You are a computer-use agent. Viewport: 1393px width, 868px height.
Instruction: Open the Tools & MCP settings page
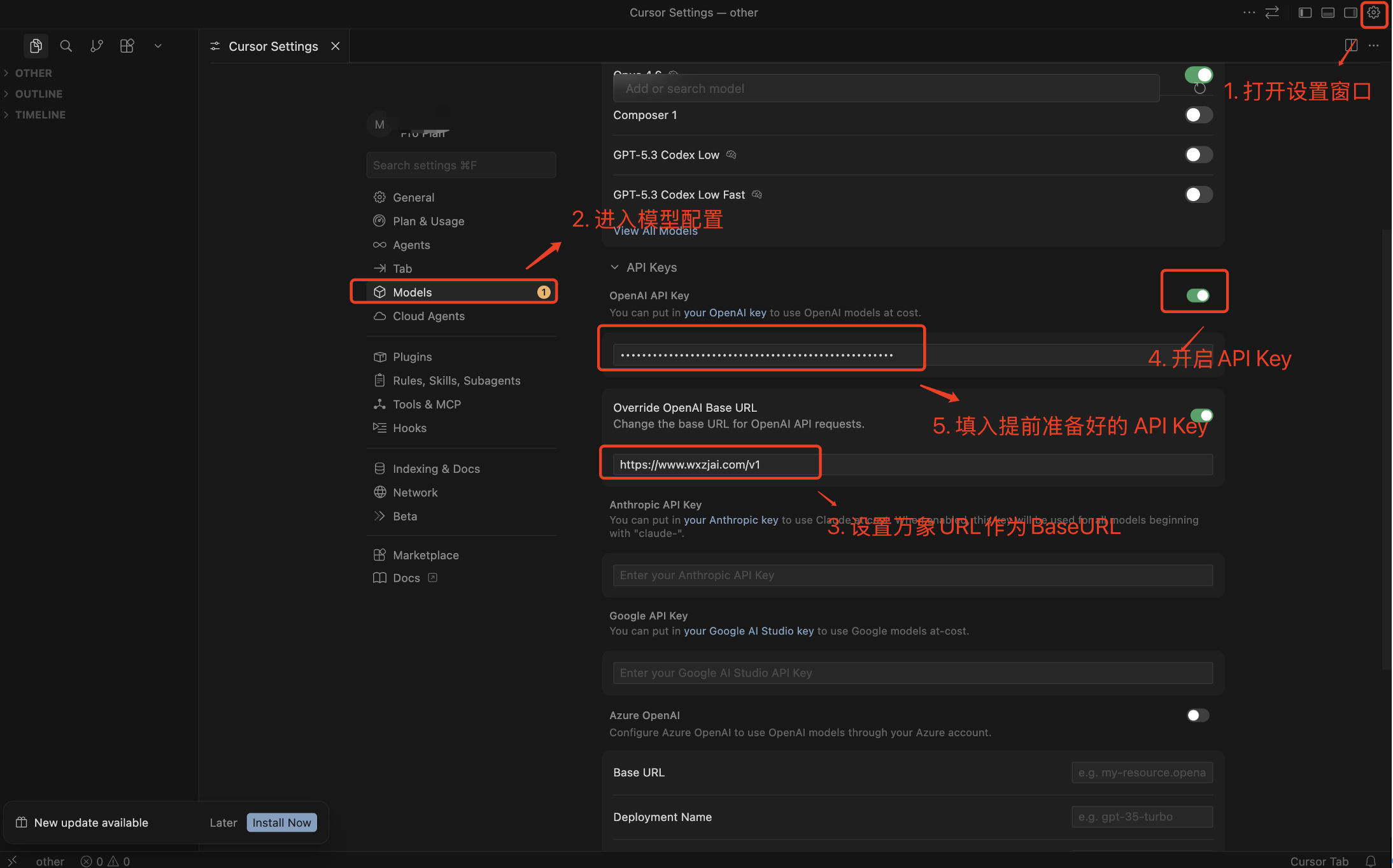coord(427,404)
